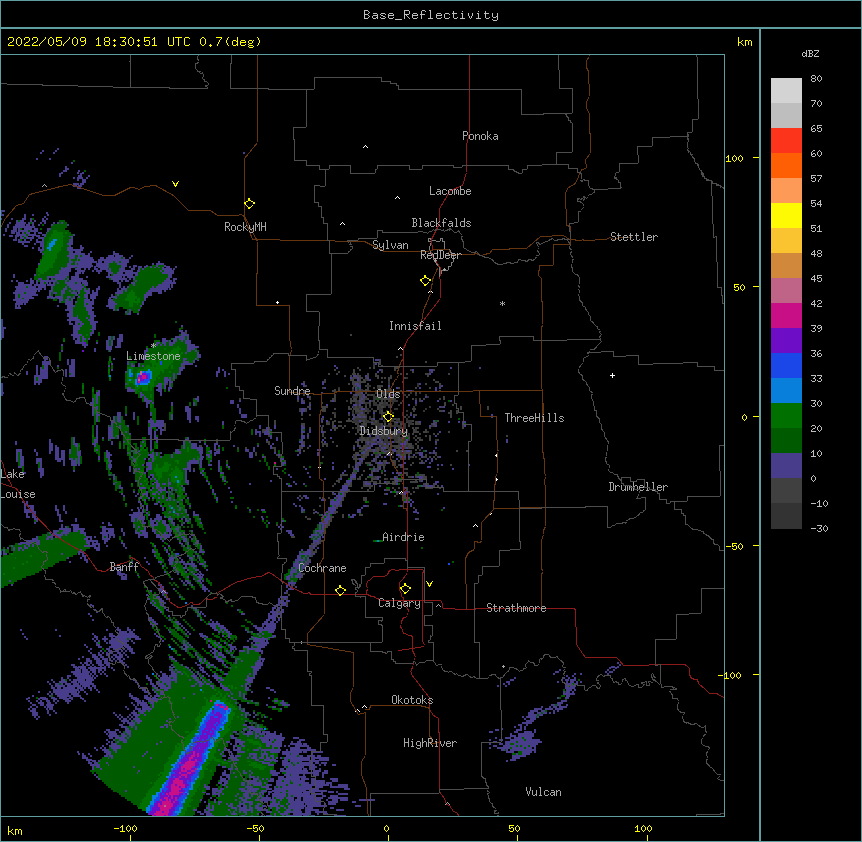
Task: Click the RockyMH label
Action: [x=245, y=226]
